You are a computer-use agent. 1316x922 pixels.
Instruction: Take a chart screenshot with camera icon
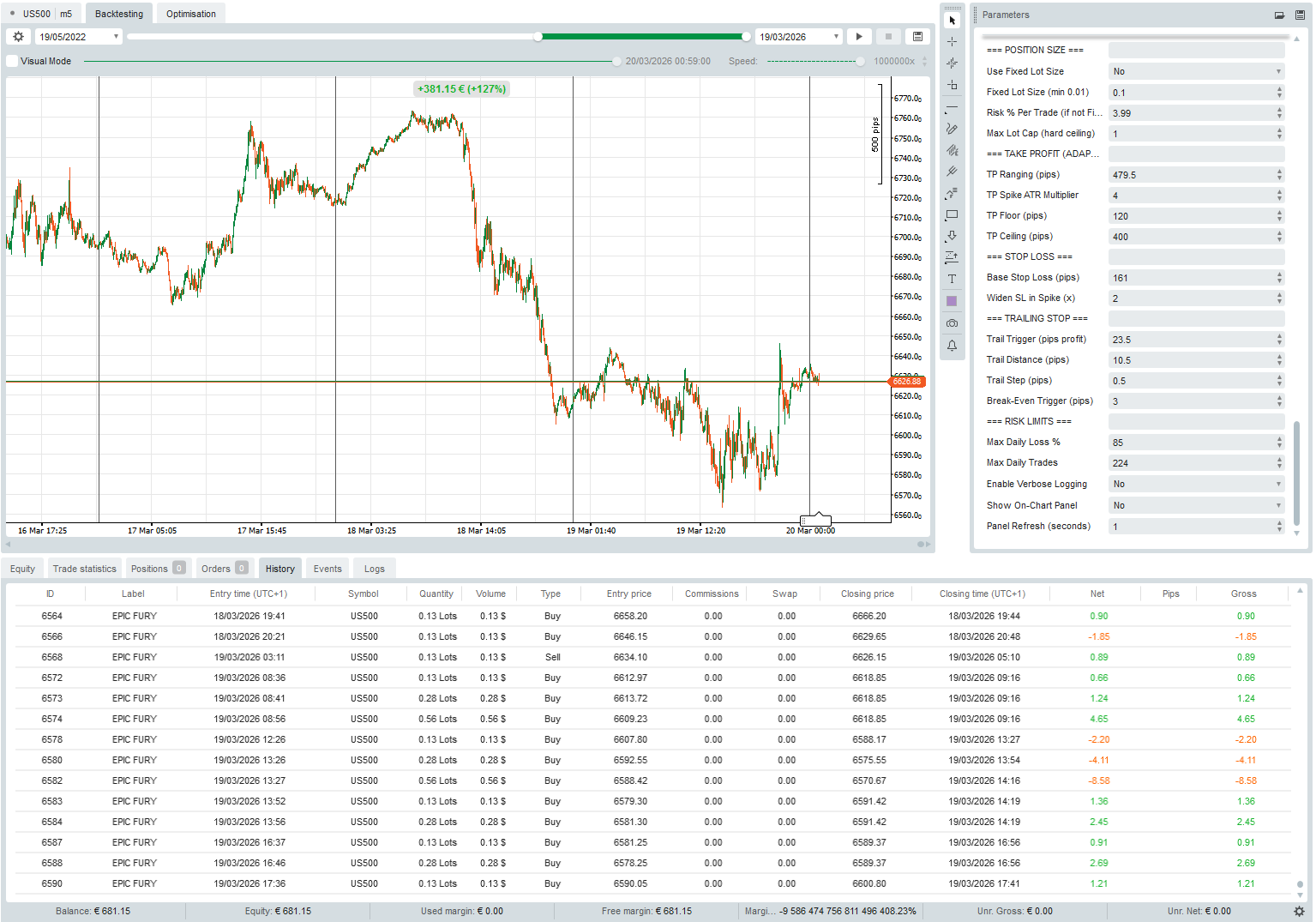(952, 323)
